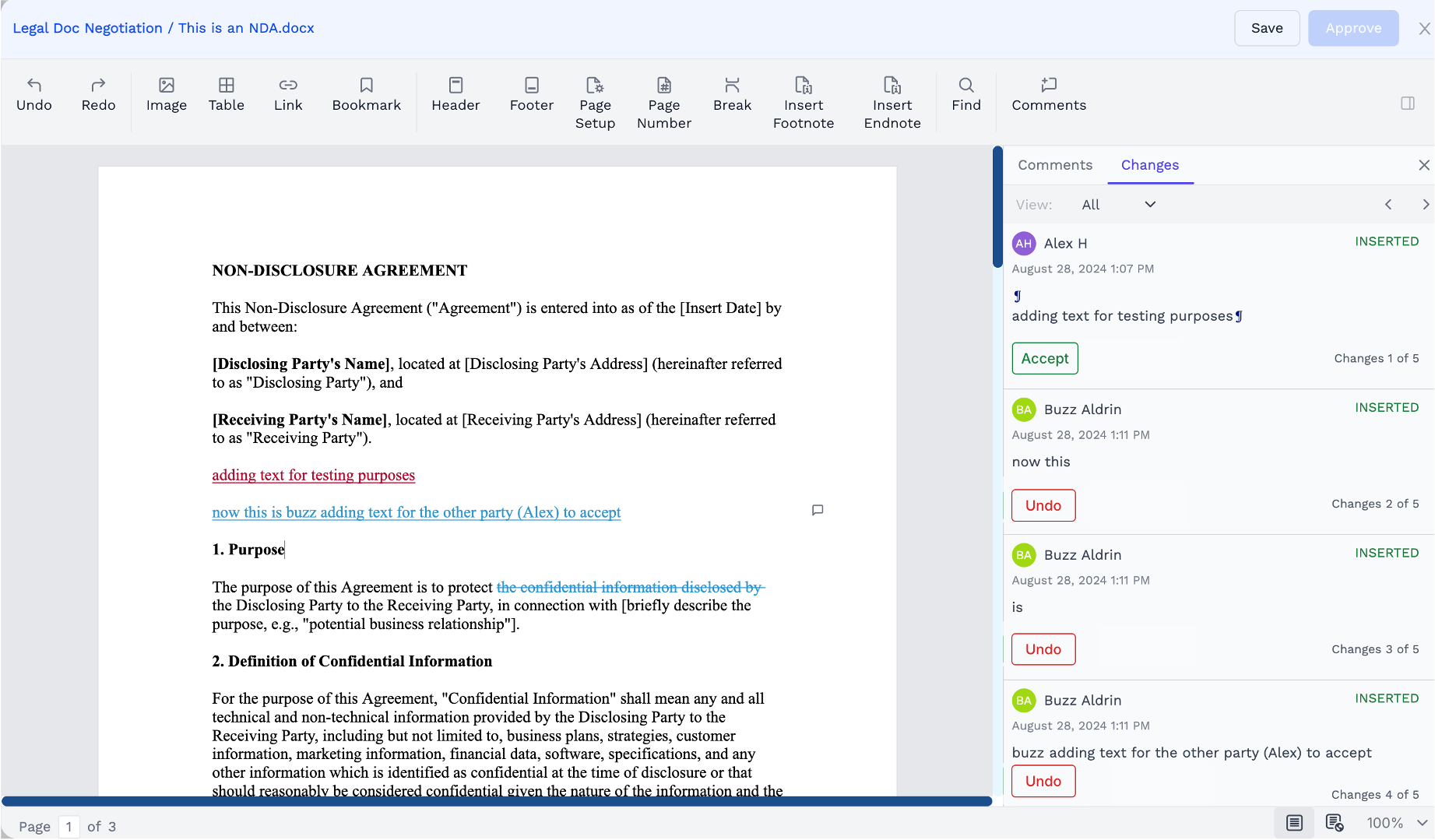This screenshot has width=1435, height=840.
Task: Click the Undo toolbar icon
Action: pyautogui.click(x=34, y=94)
